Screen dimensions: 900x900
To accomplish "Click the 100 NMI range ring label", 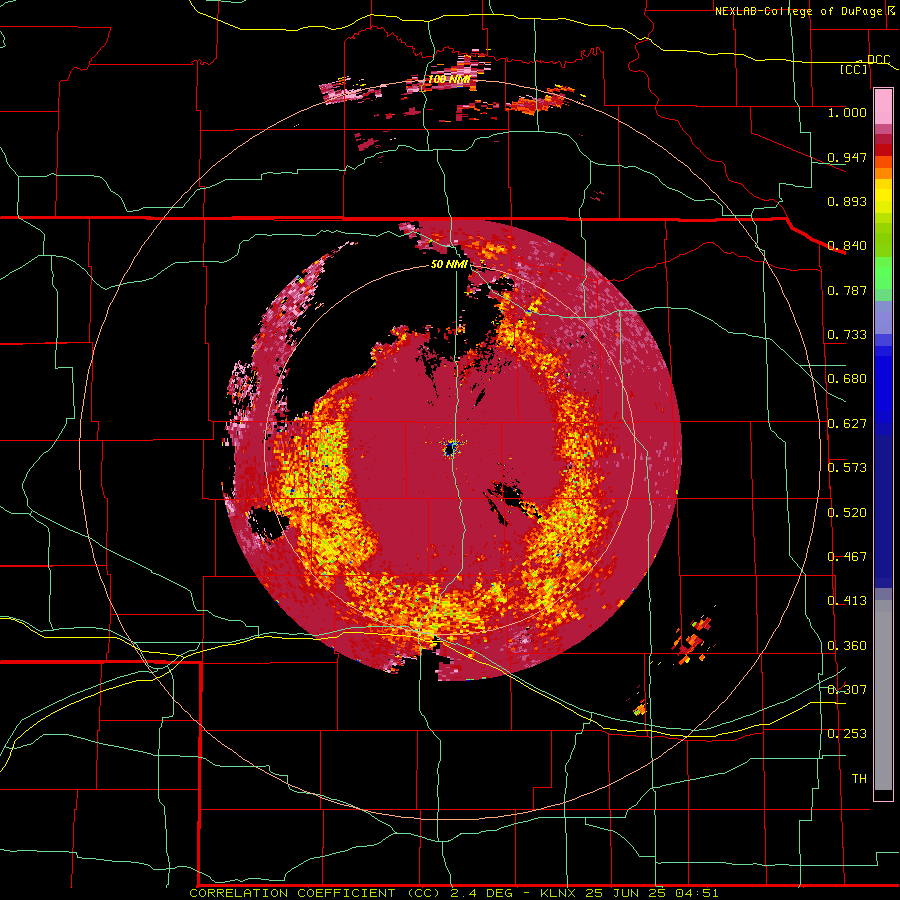I will [x=448, y=79].
